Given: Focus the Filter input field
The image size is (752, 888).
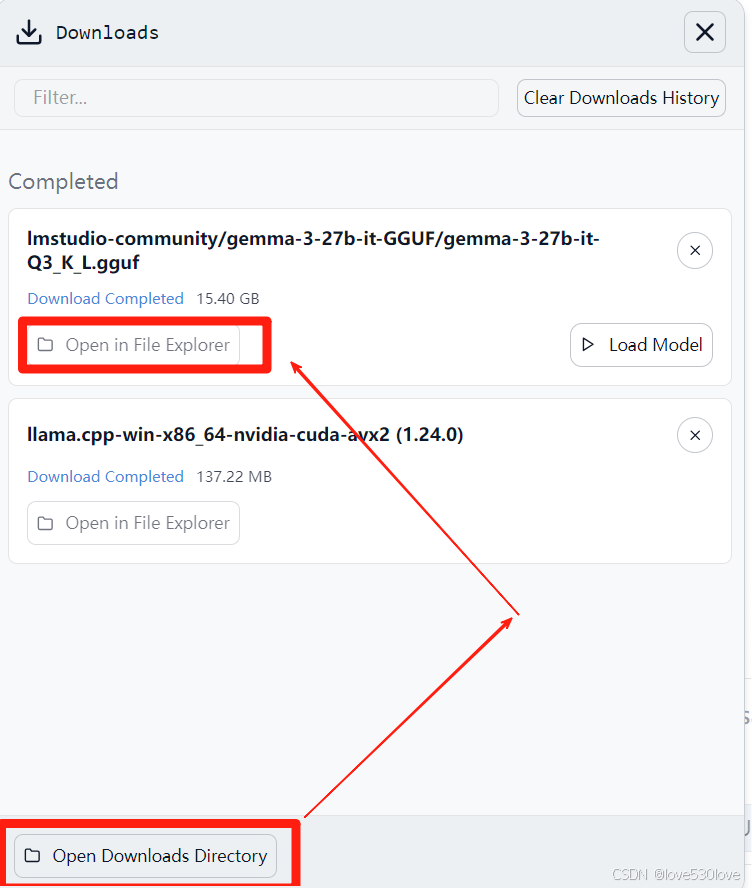Looking at the screenshot, I should [256, 98].
